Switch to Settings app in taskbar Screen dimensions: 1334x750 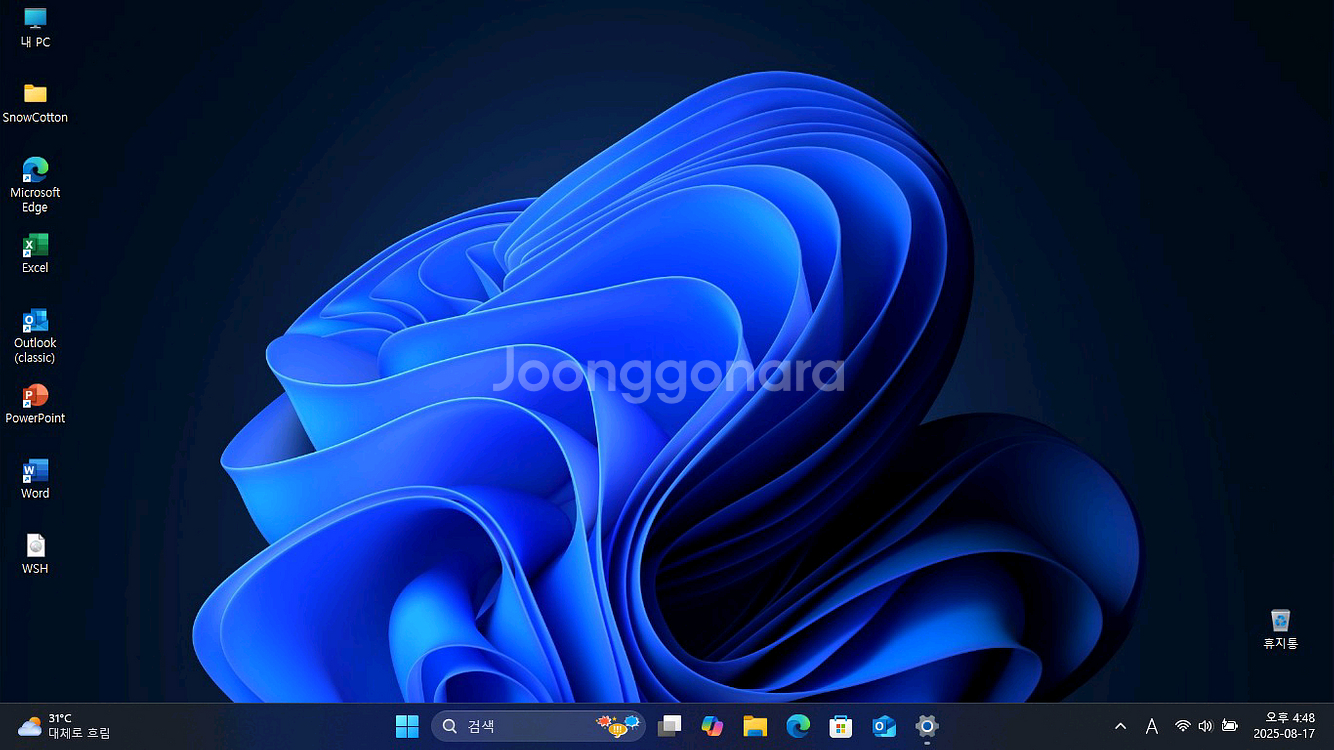[x=927, y=726]
